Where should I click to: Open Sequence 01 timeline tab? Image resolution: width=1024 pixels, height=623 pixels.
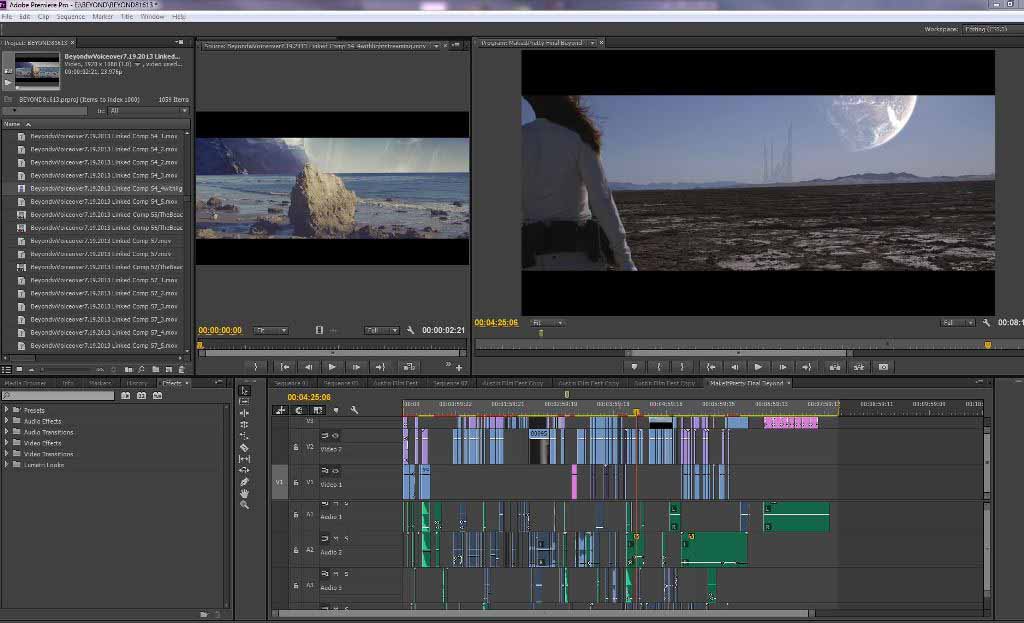click(x=291, y=383)
